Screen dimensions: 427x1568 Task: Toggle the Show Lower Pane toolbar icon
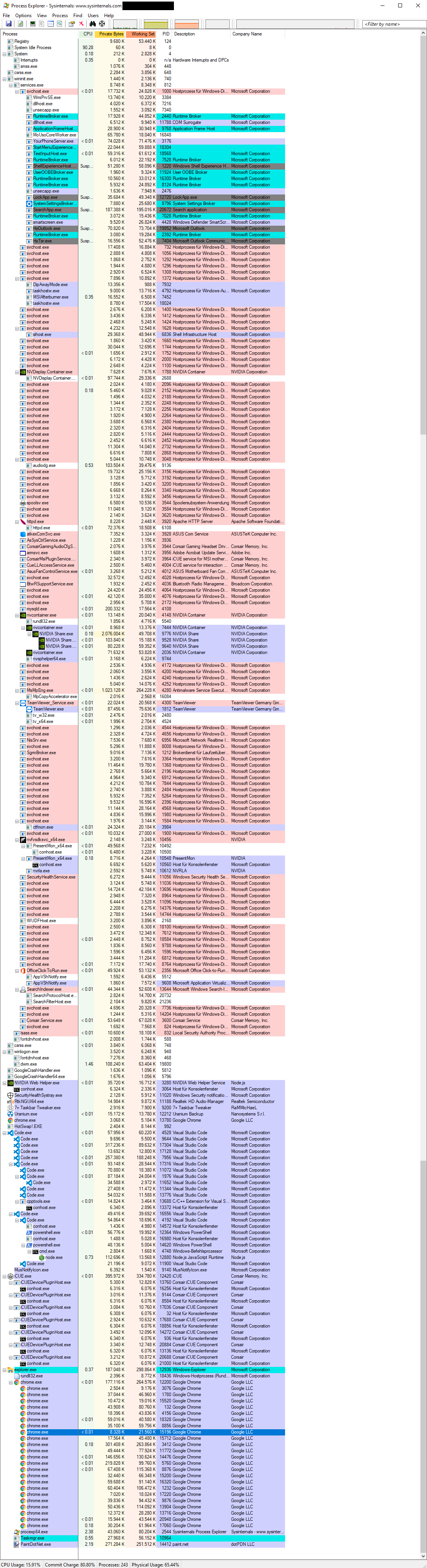[x=51, y=24]
